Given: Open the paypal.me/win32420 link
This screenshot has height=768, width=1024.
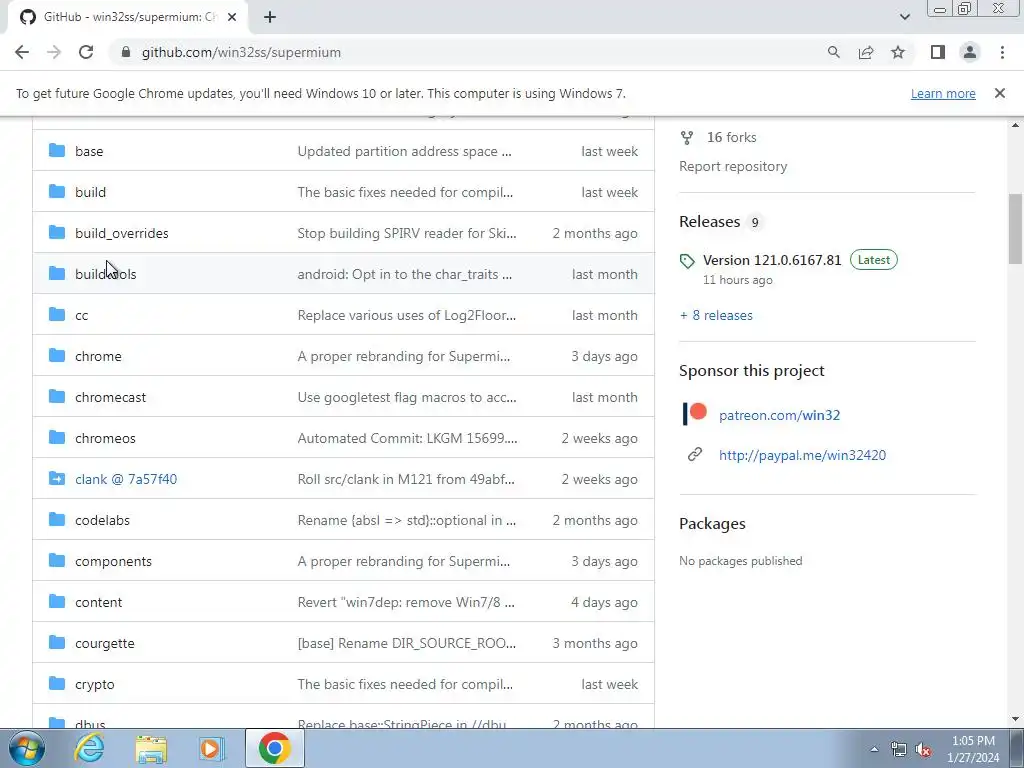Looking at the screenshot, I should [x=802, y=455].
